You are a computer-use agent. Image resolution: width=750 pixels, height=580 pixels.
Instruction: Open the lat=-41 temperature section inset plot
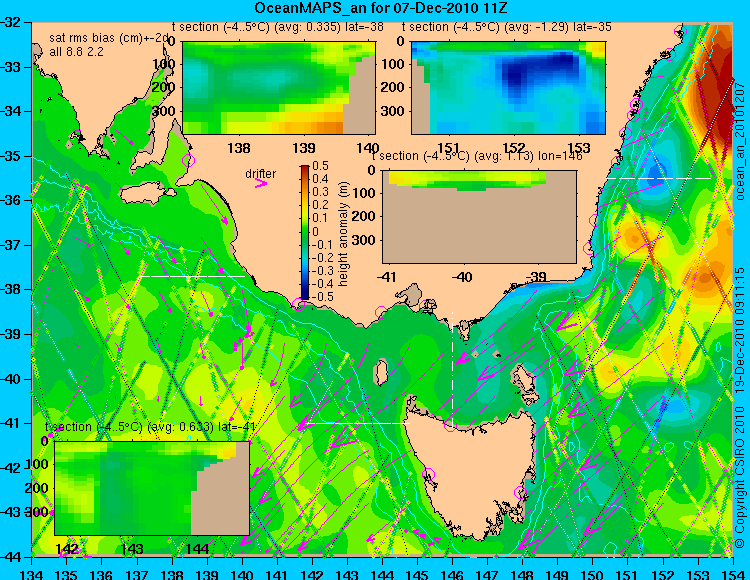(x=152, y=488)
